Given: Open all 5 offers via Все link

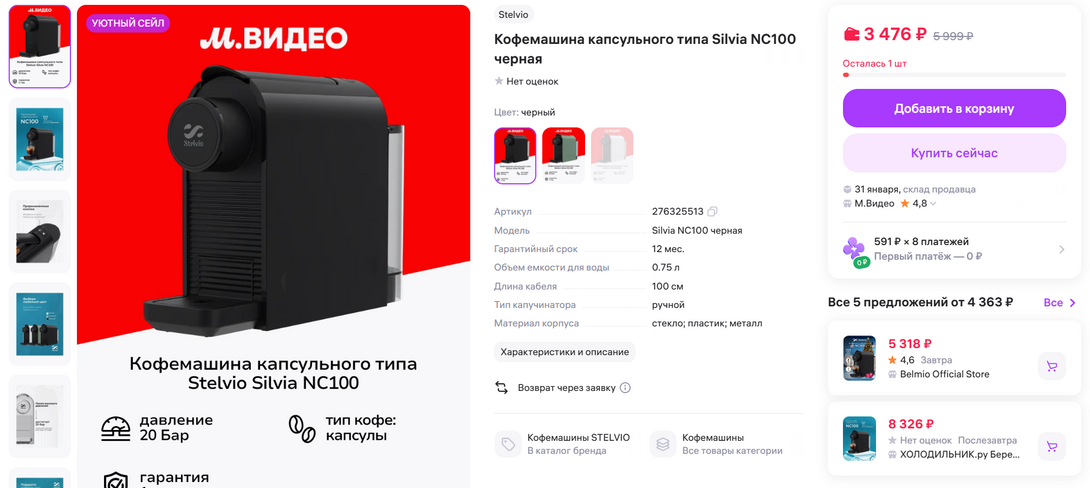Looking at the screenshot, I should coord(1060,302).
